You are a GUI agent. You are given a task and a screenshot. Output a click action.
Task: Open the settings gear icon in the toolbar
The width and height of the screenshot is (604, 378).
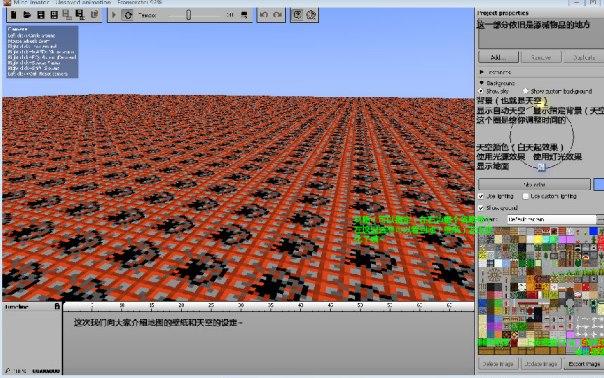coord(311,15)
